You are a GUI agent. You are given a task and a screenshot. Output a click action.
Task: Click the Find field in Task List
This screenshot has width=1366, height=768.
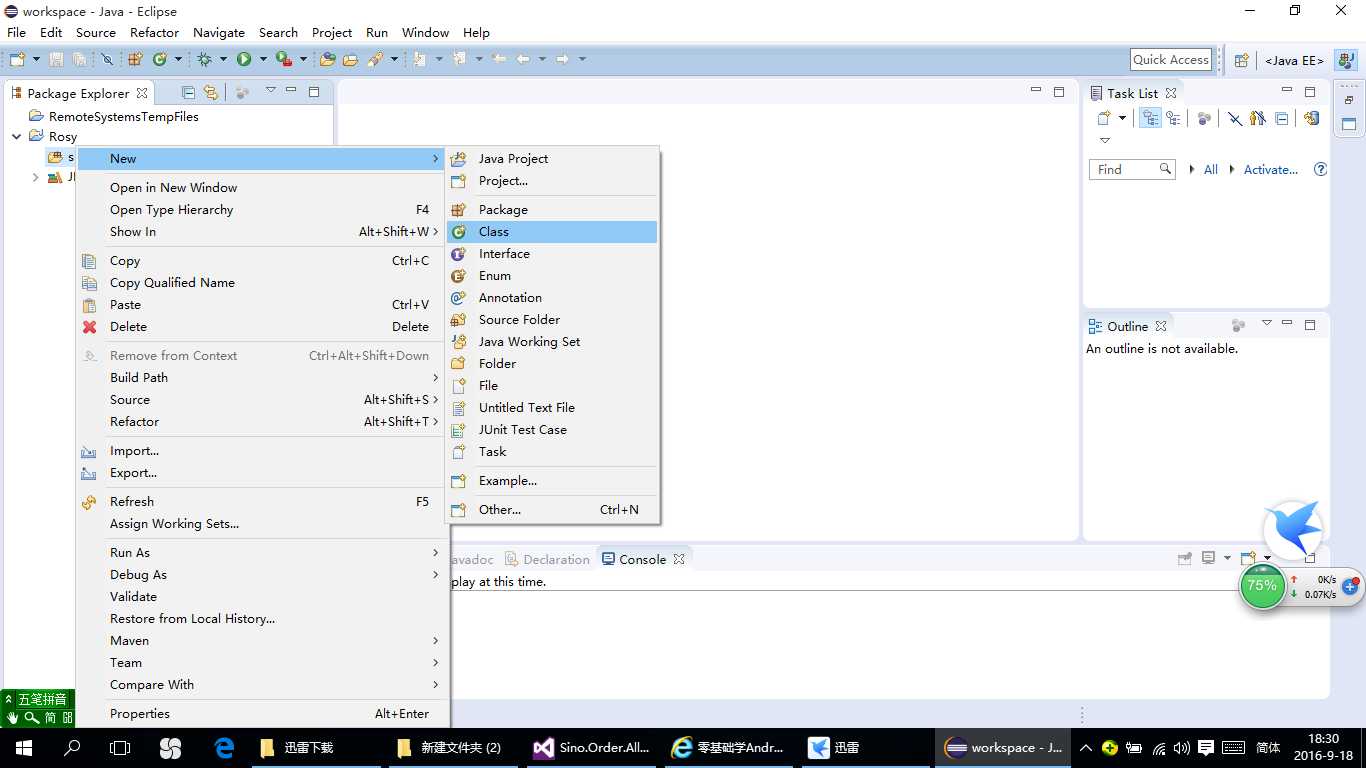tap(1131, 169)
